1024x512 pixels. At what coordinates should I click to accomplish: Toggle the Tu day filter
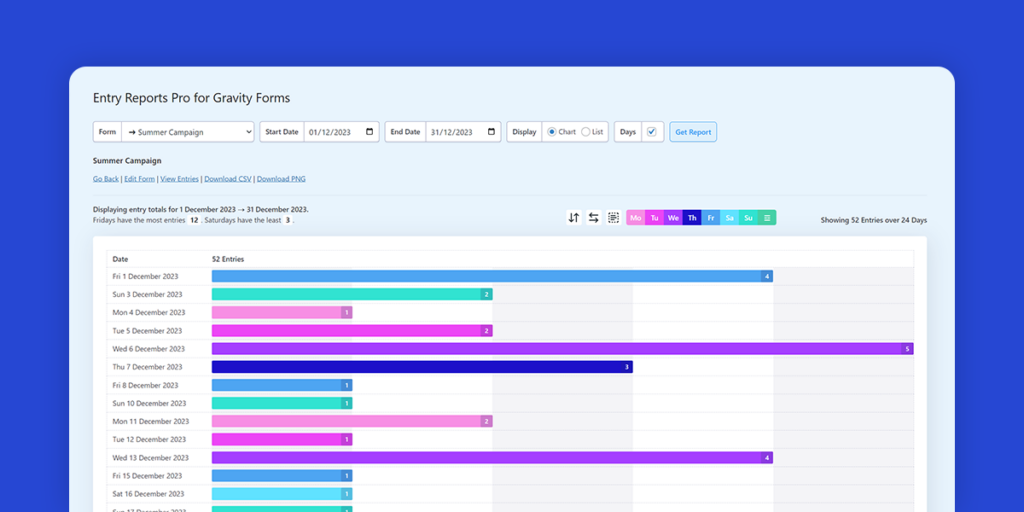[x=654, y=217]
